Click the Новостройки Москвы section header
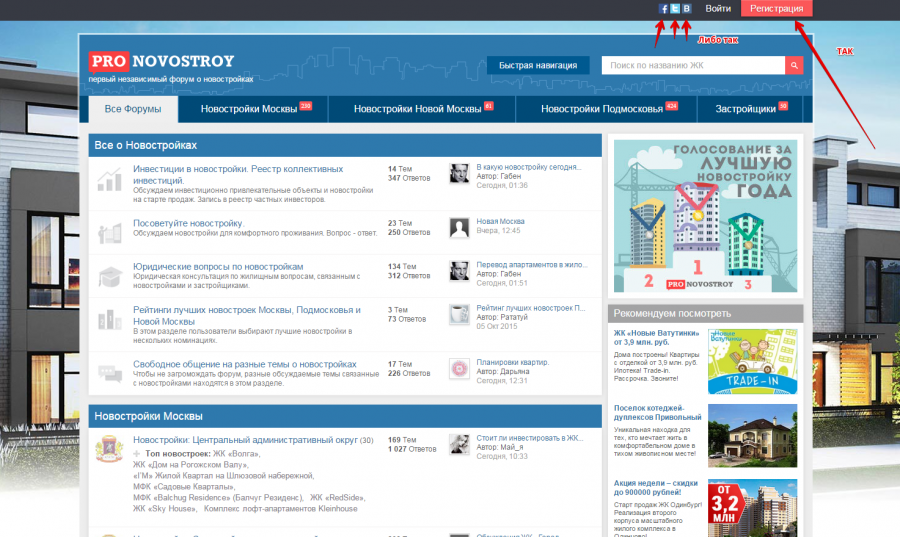The image size is (900, 537). point(345,416)
